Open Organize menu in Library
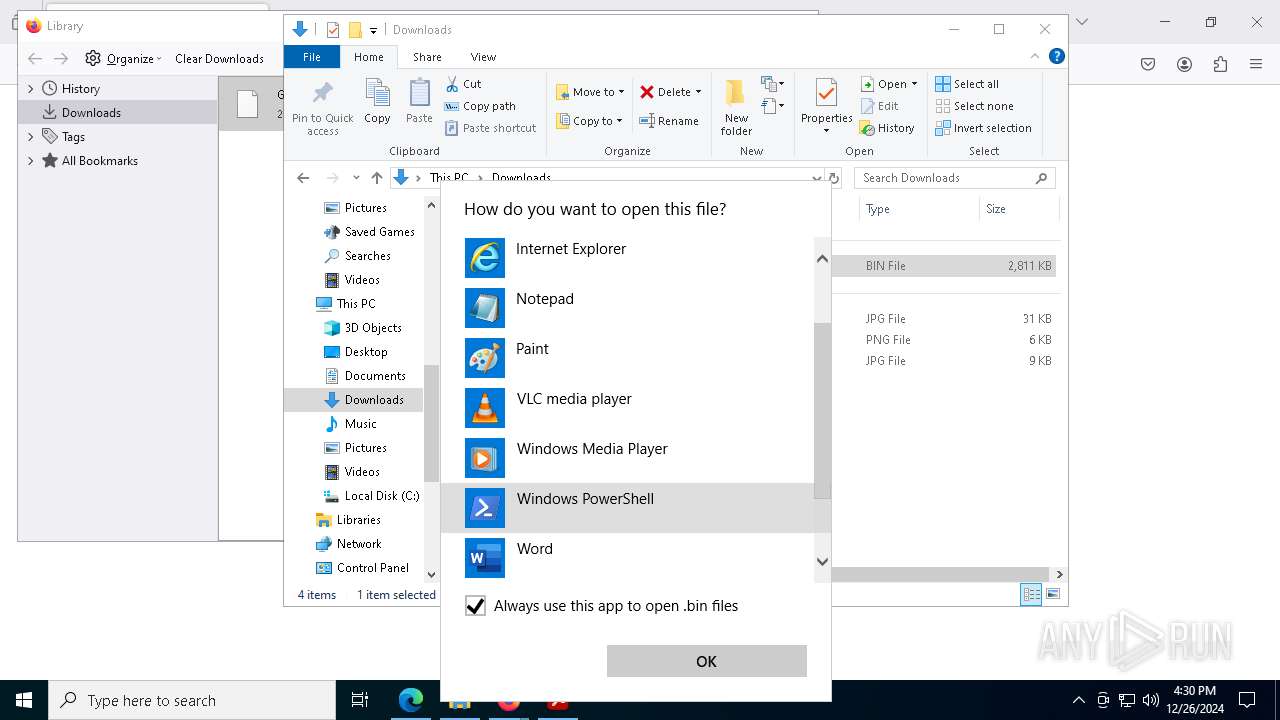This screenshot has height=720, width=1280. pyautogui.click(x=123, y=58)
